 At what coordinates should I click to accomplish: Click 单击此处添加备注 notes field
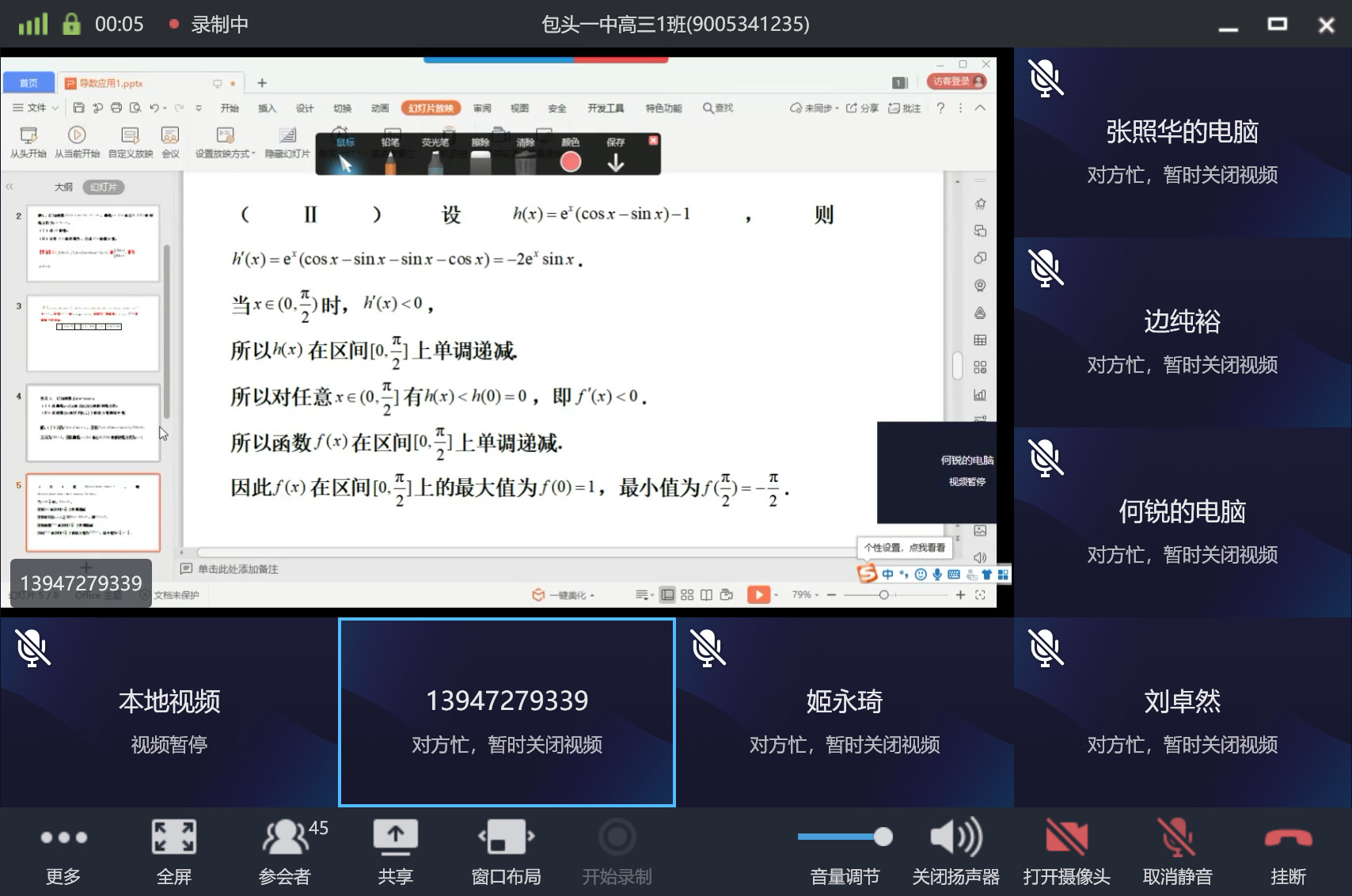(237, 568)
